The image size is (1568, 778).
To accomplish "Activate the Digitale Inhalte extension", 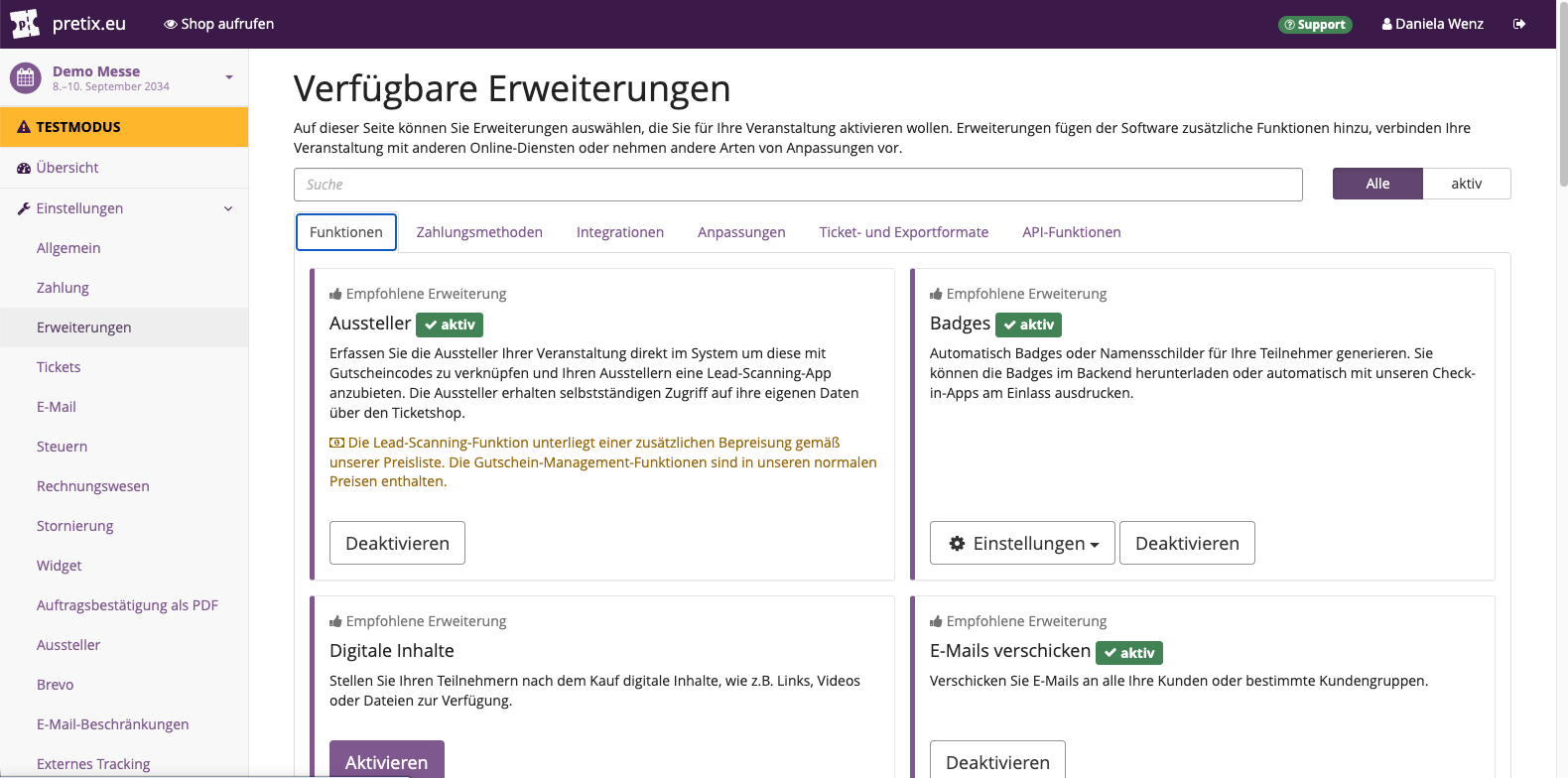I will [387, 761].
